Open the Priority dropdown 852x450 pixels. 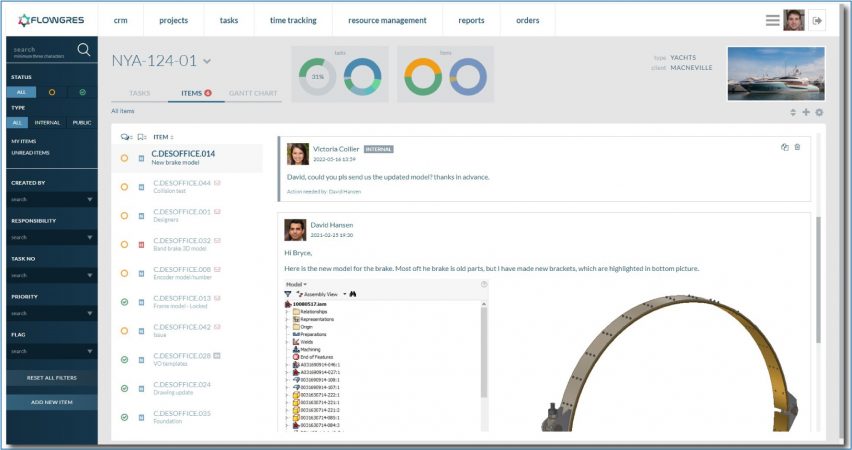point(52,314)
